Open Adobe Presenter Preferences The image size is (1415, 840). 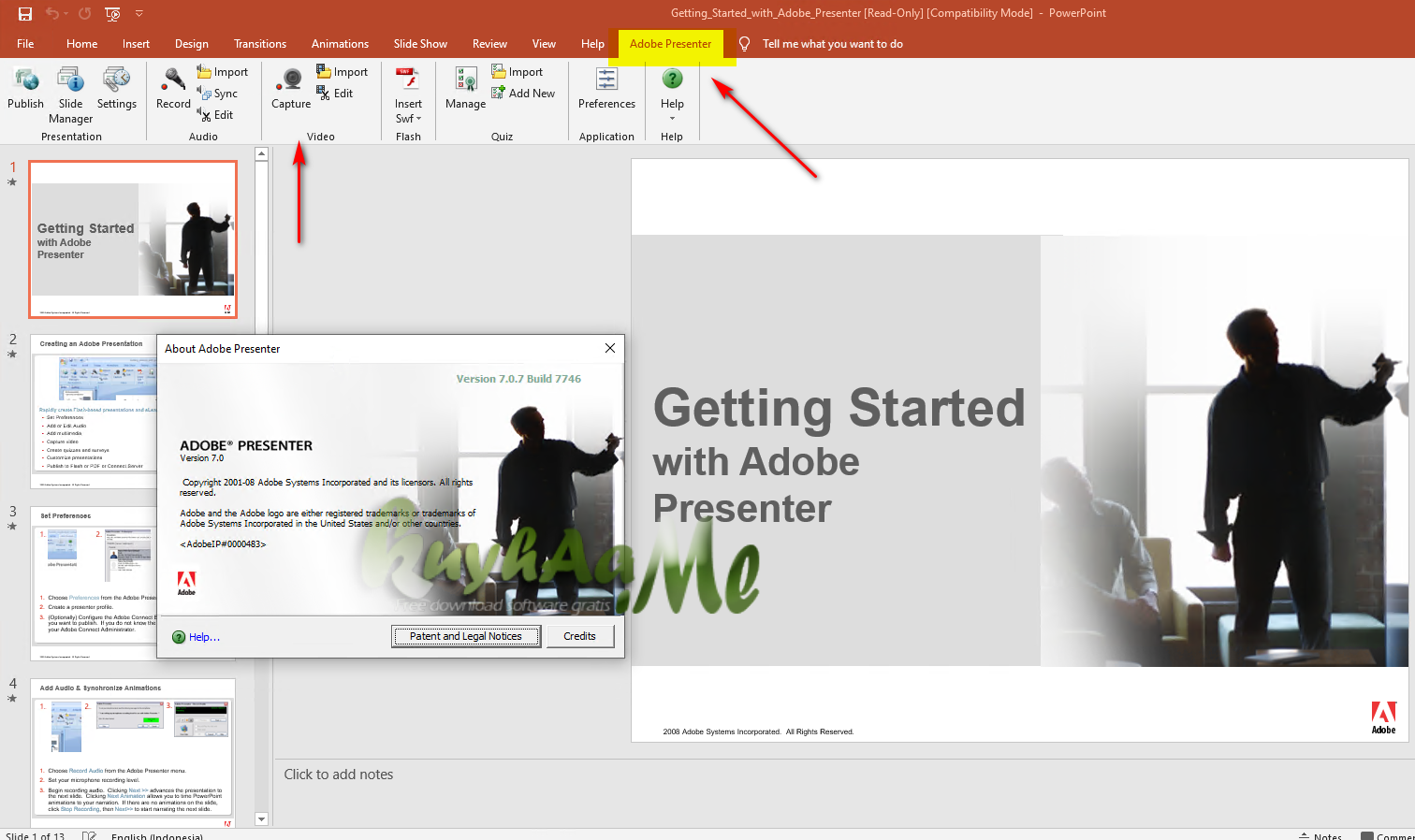606,89
